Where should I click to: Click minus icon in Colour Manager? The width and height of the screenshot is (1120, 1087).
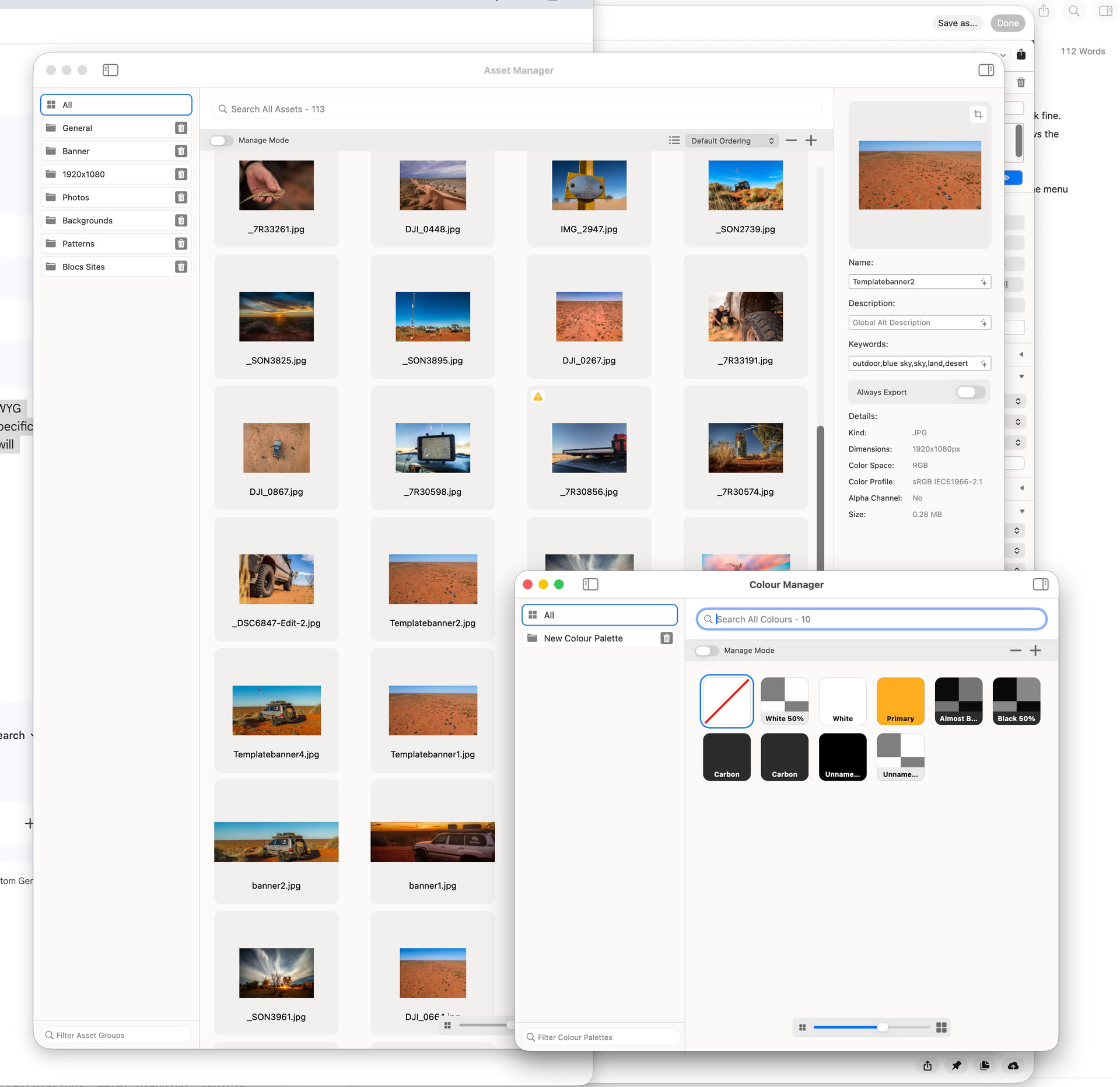(1015, 650)
